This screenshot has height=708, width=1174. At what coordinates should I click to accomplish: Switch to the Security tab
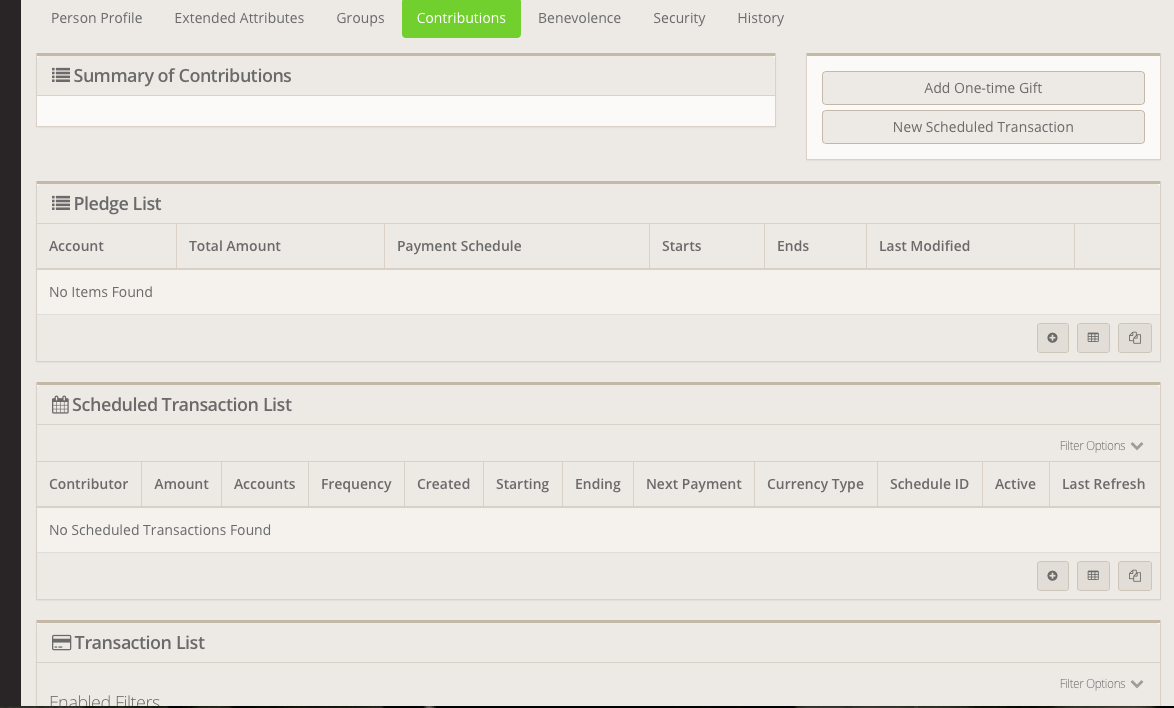pos(679,18)
